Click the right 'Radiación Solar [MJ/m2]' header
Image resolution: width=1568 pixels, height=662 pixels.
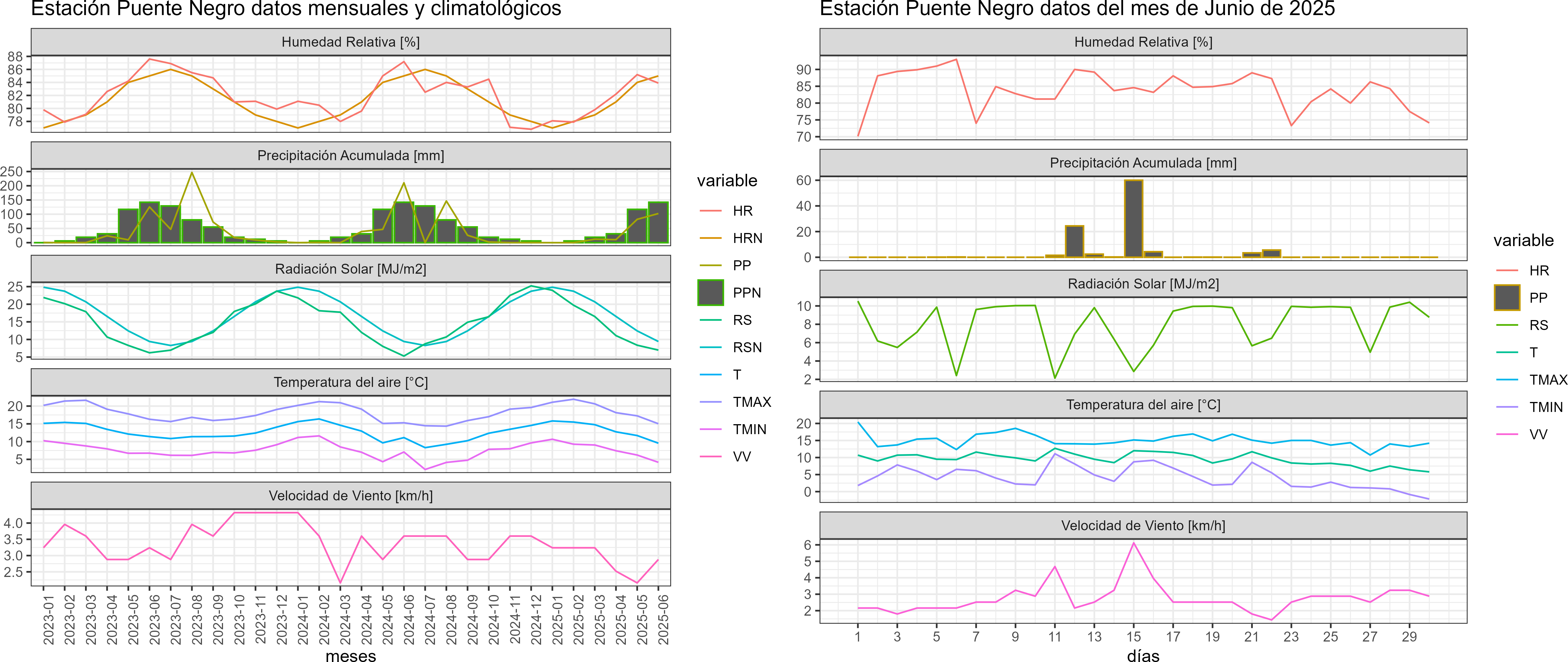pos(1143,284)
